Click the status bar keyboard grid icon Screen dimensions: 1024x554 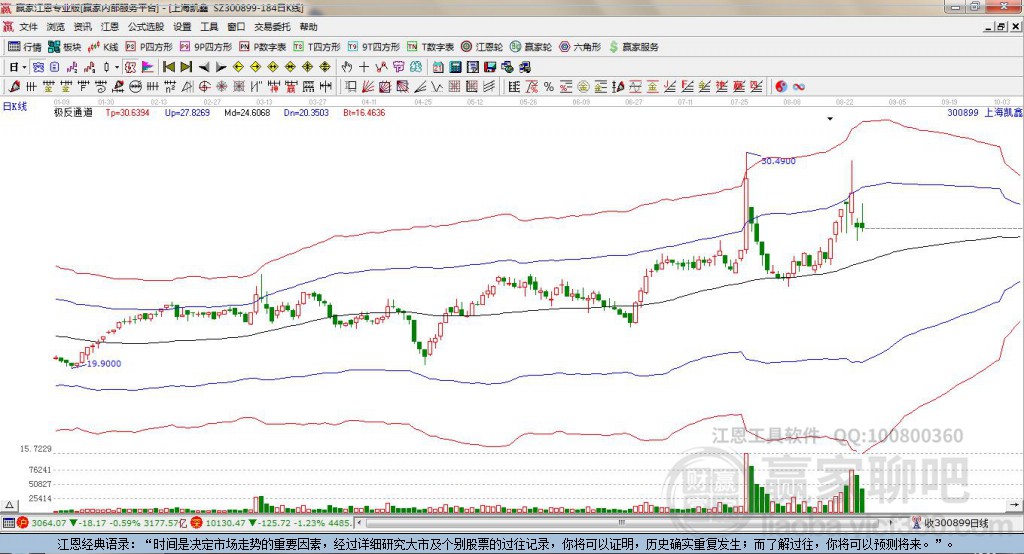tap(8, 523)
